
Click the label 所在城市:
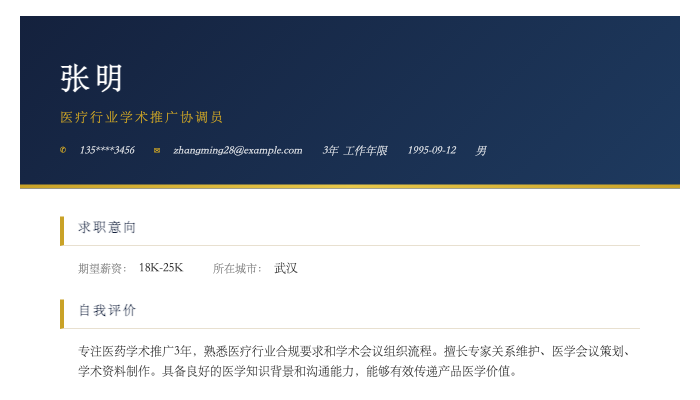point(237,268)
